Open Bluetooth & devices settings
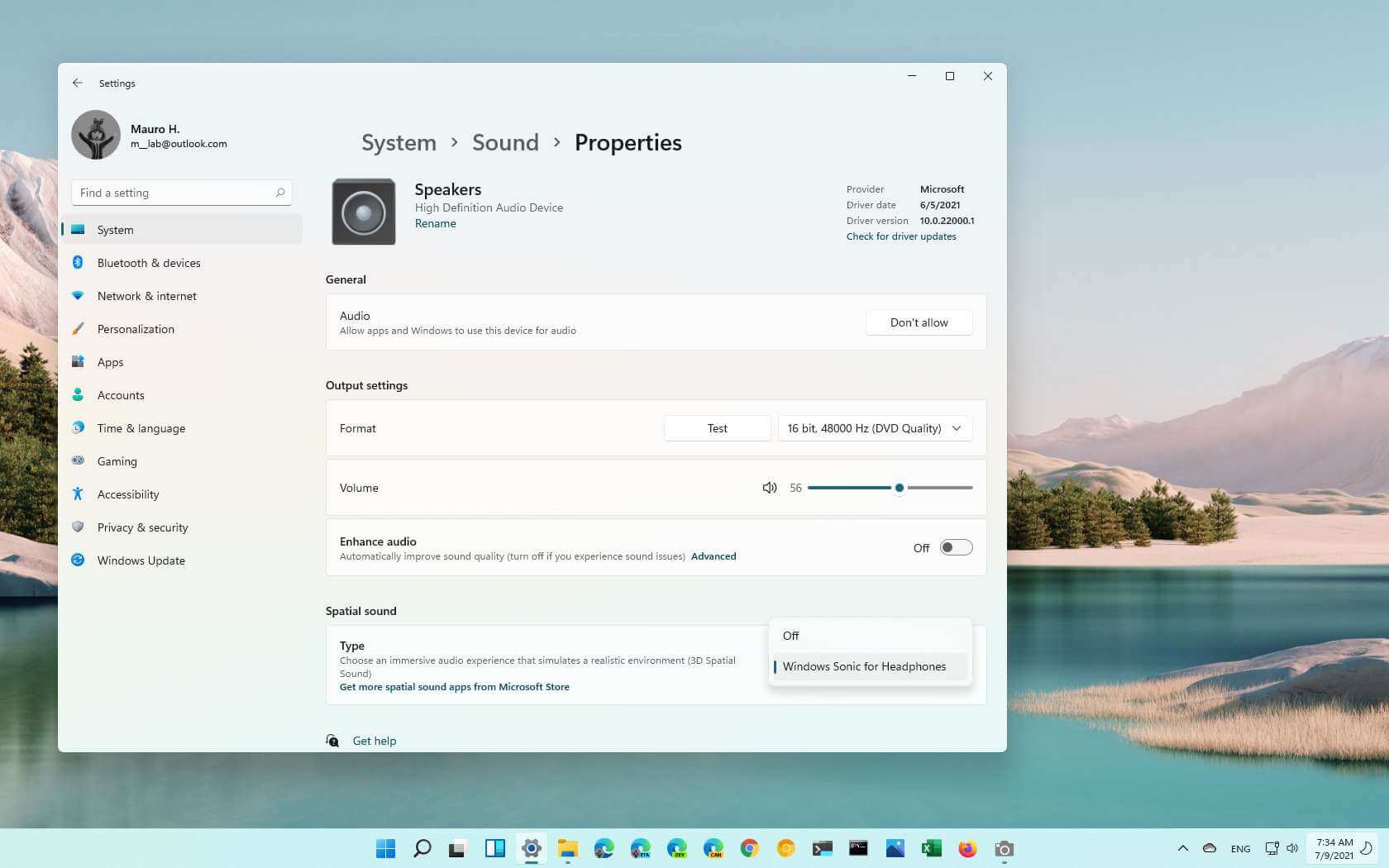Viewport: 1389px width, 868px height. (148, 263)
